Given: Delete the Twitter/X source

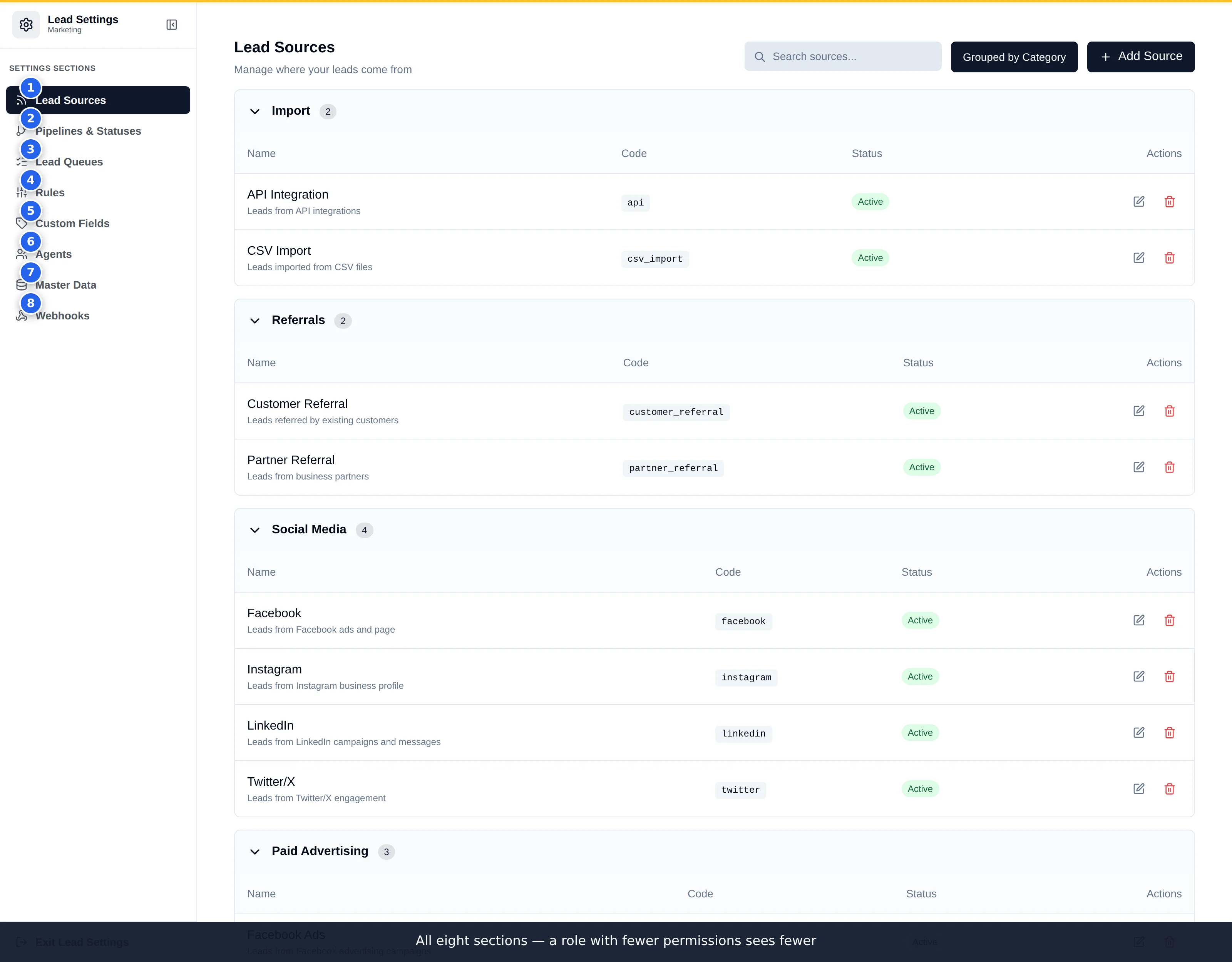Looking at the screenshot, I should (x=1169, y=789).
